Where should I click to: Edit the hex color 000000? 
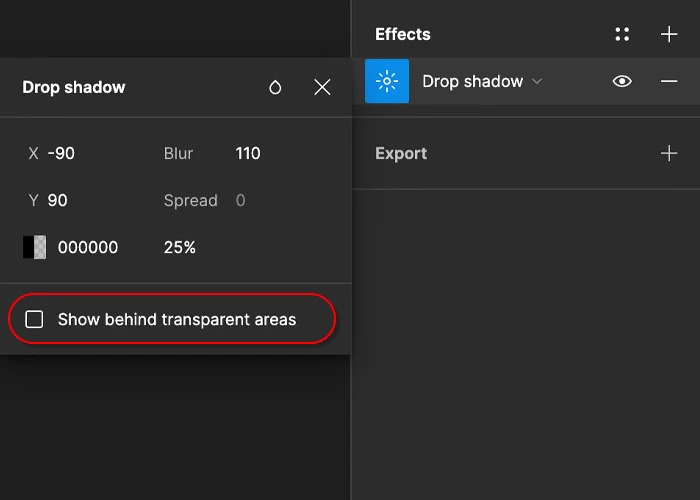point(88,247)
